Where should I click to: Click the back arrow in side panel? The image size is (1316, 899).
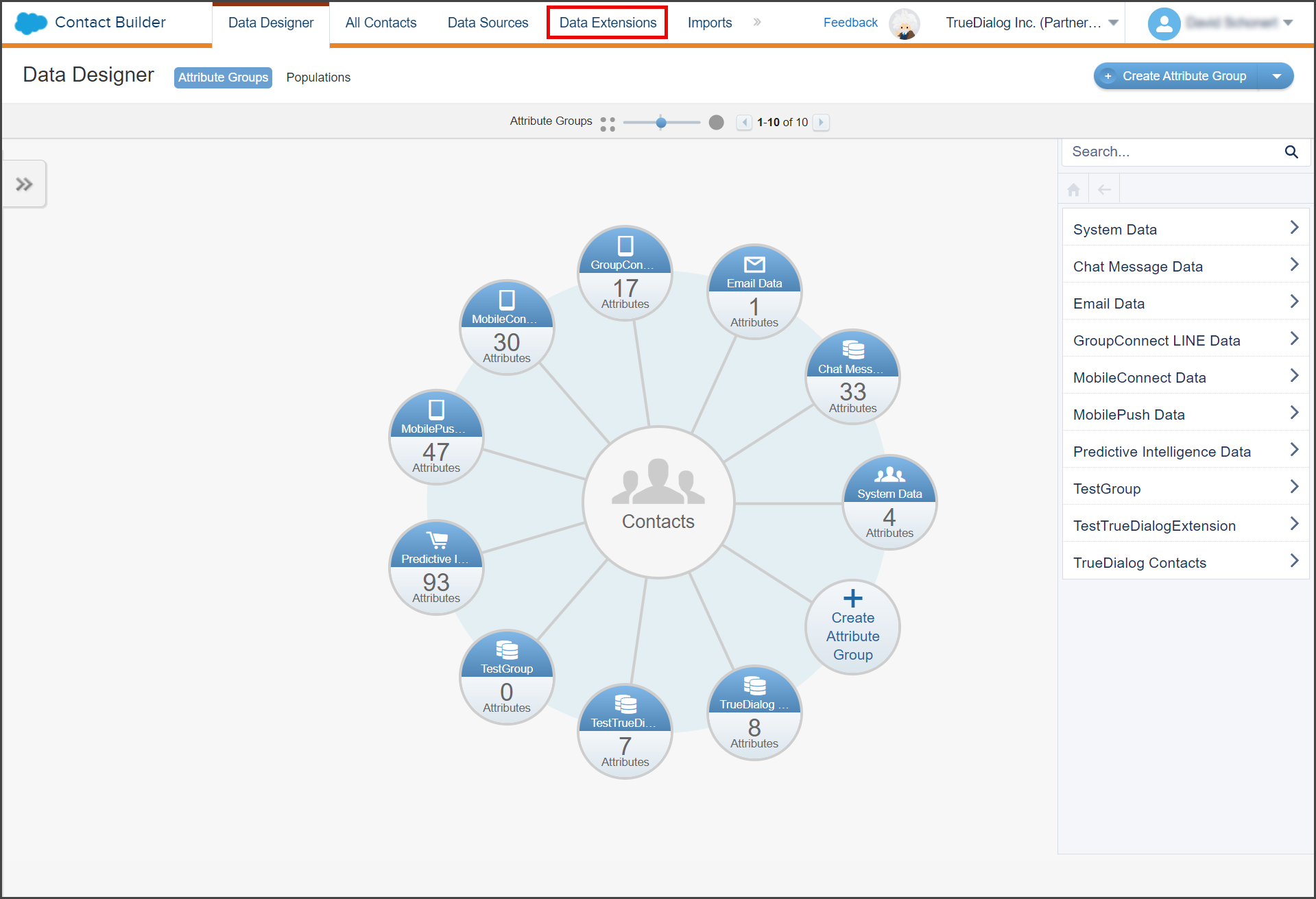click(1104, 190)
